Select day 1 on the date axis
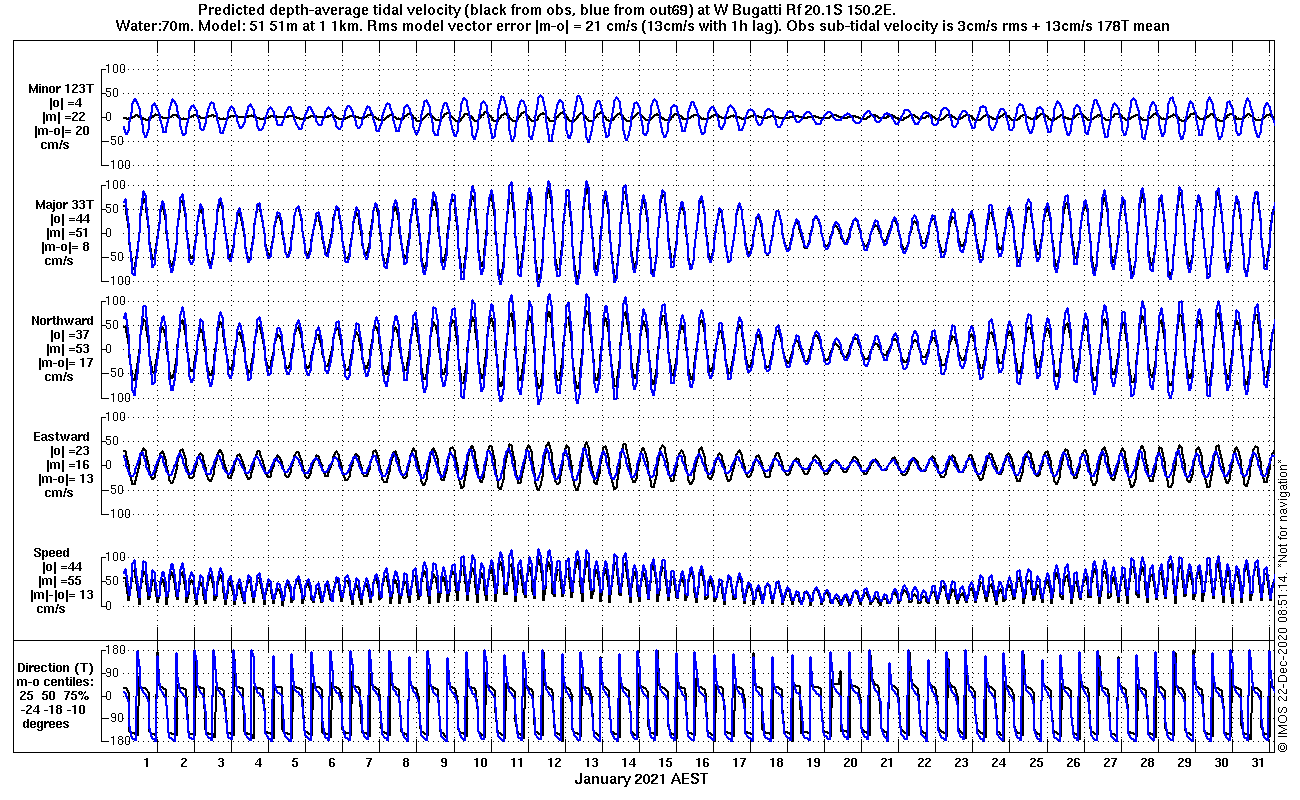1300x800 pixels. (147, 762)
